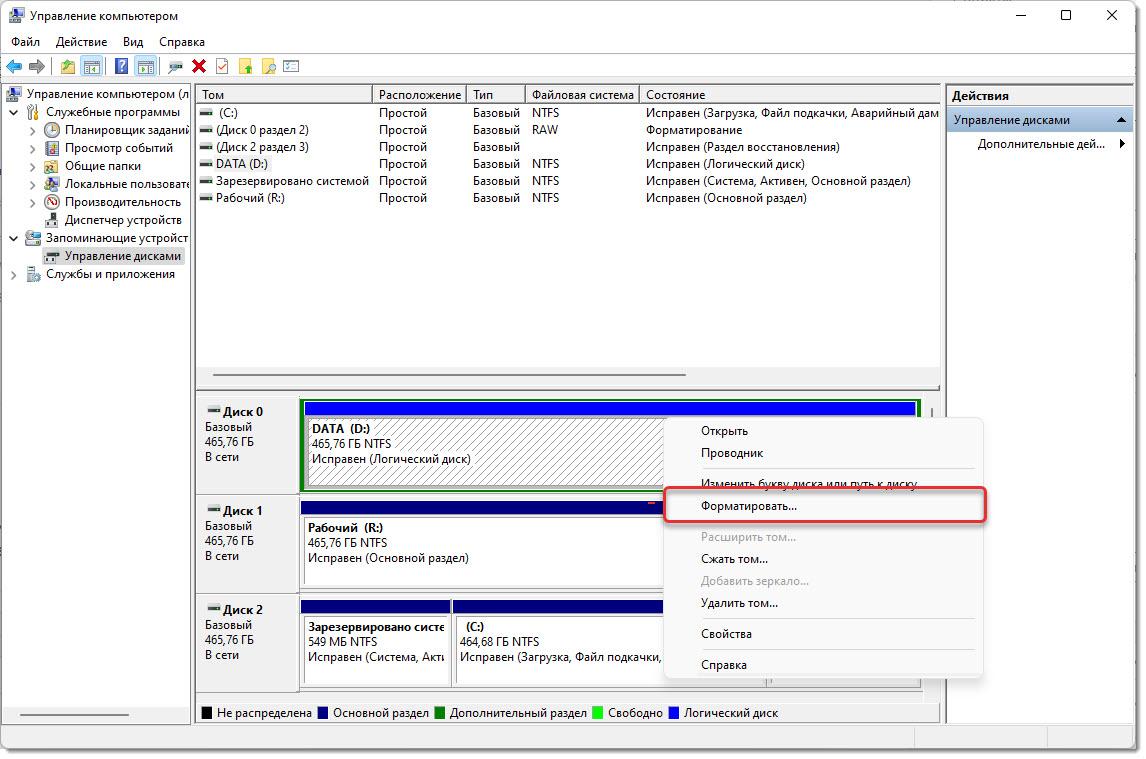Expand the Просмотр событий tree node
The image size is (1146, 759).
tap(32, 148)
